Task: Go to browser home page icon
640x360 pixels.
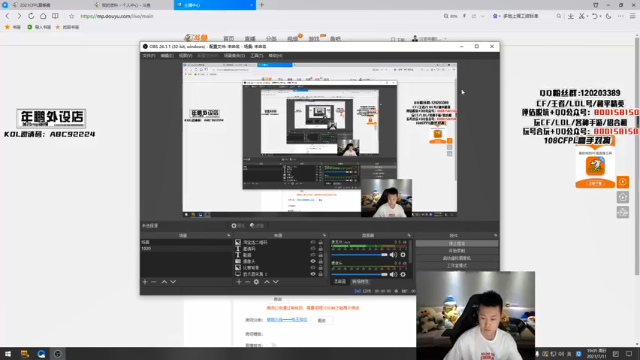Action: point(43,16)
